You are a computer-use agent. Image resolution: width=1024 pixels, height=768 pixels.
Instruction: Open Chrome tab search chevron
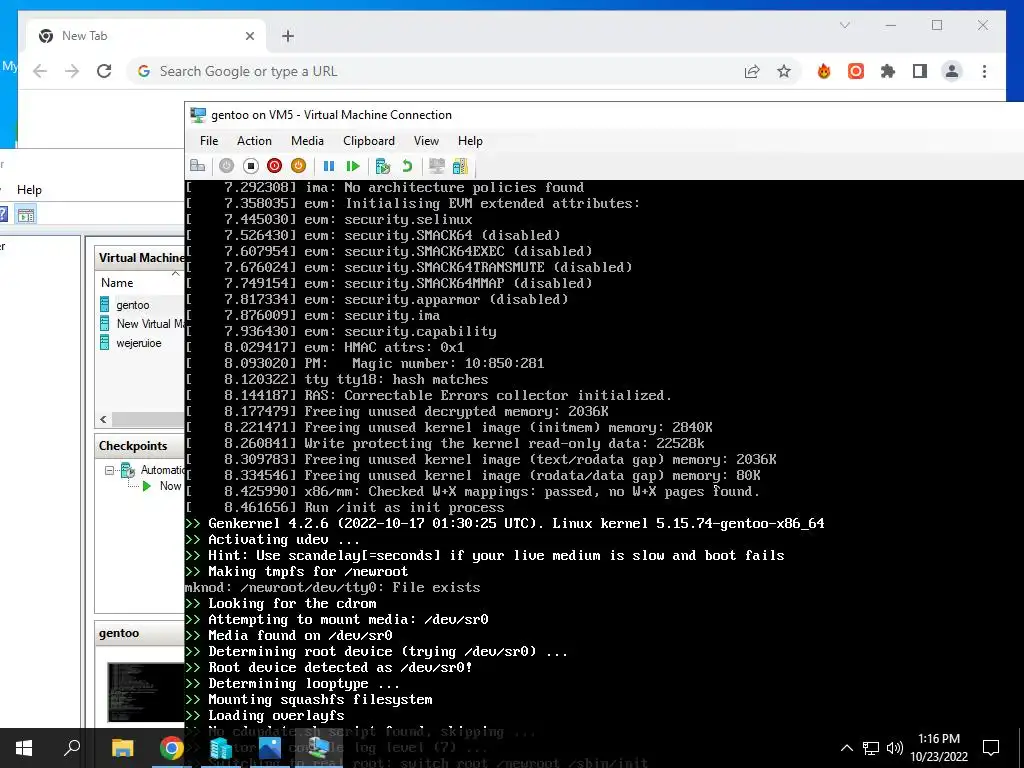click(844, 25)
